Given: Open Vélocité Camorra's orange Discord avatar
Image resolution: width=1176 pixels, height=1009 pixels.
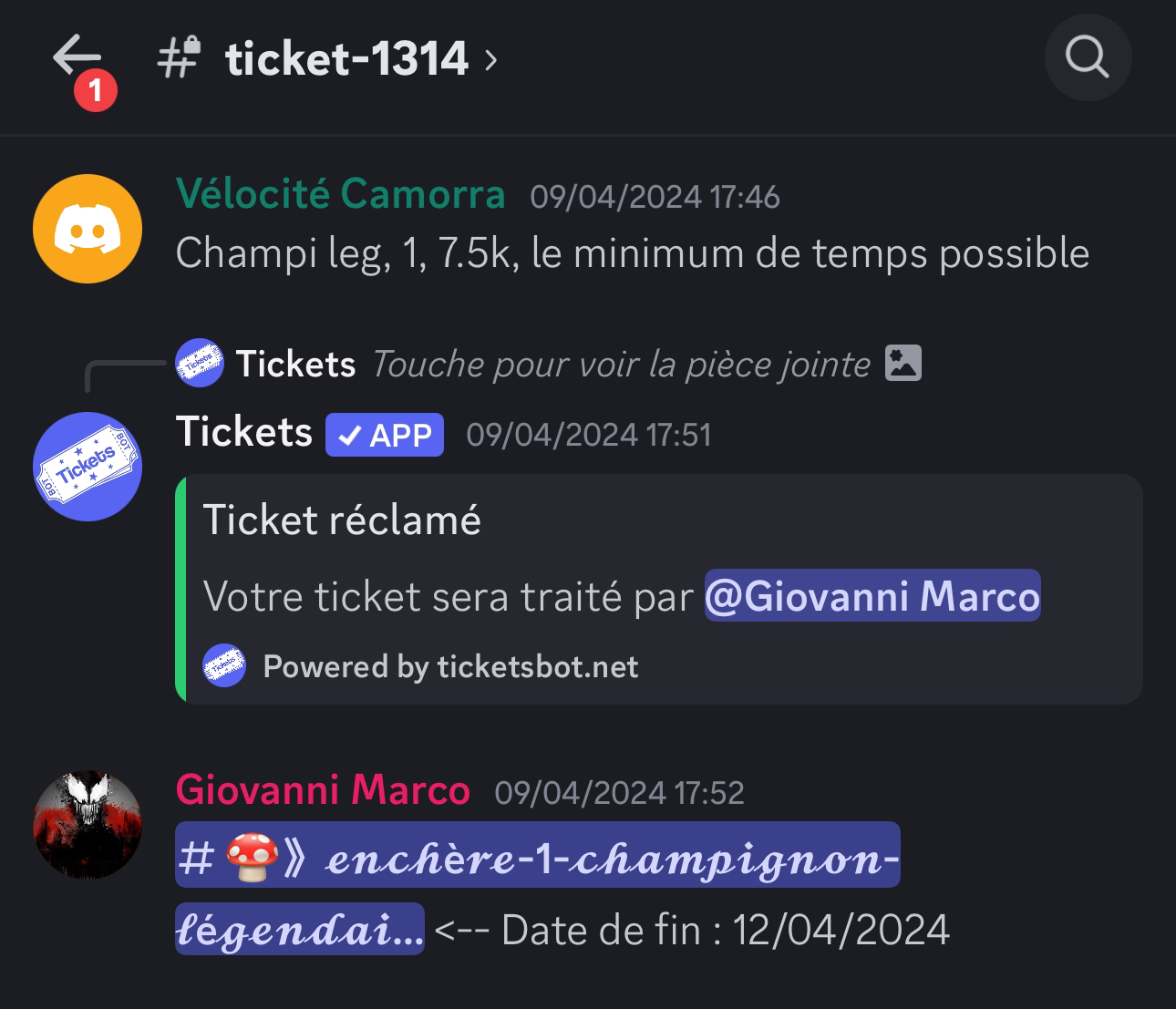Looking at the screenshot, I should (x=88, y=229).
